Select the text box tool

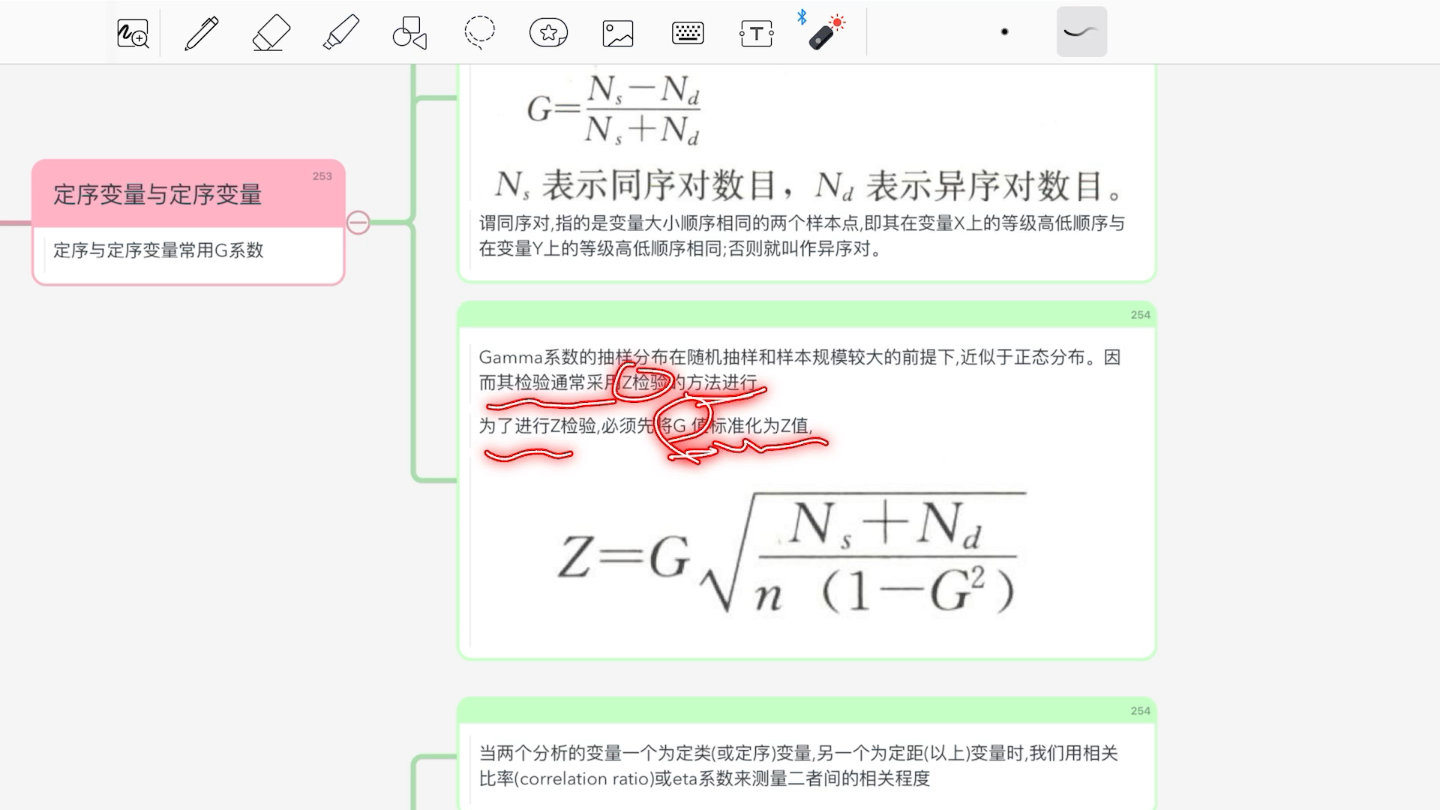(757, 33)
